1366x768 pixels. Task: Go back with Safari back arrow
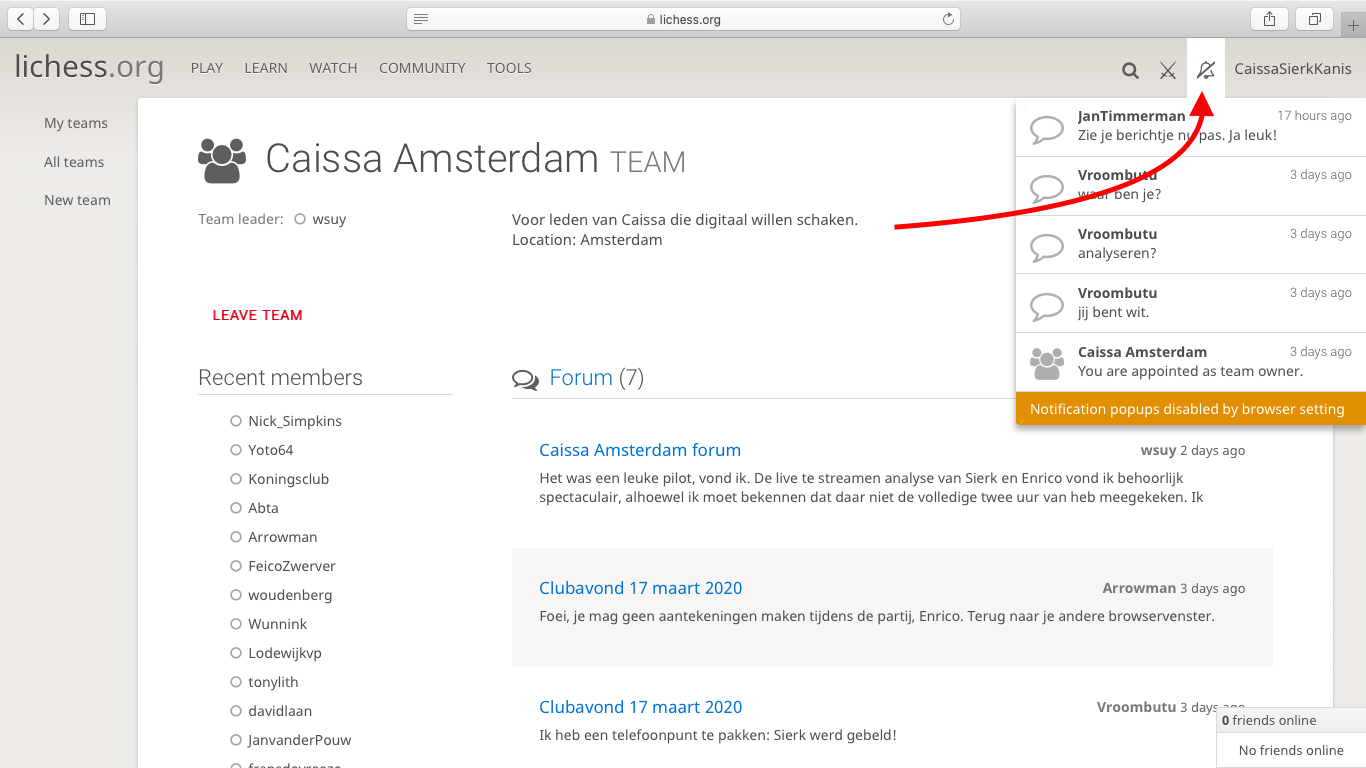click(x=21, y=18)
